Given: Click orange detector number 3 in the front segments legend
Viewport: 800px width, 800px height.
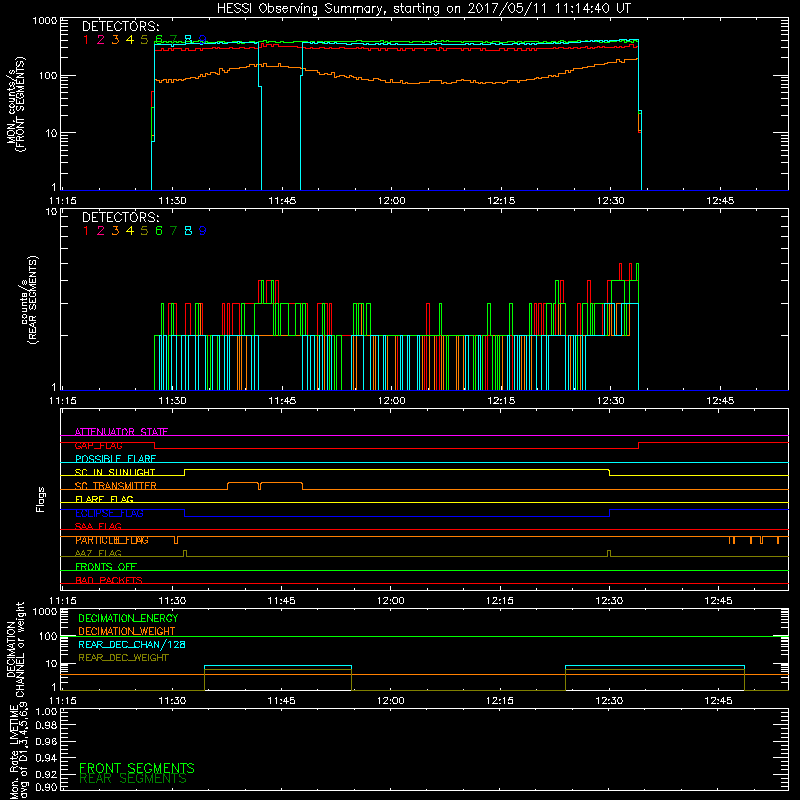Looking at the screenshot, I should (x=115, y=40).
